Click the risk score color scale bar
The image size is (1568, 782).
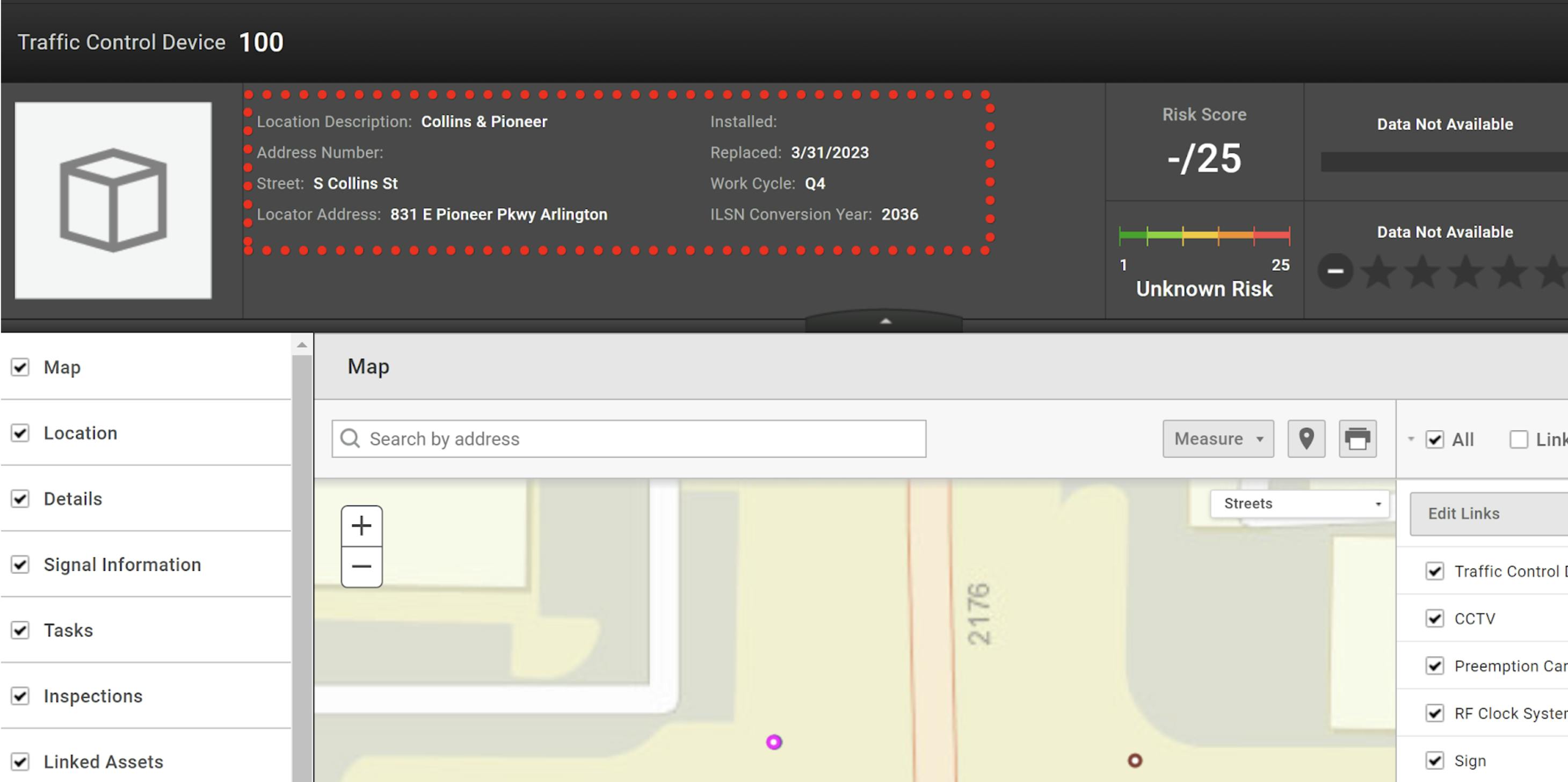1204,235
